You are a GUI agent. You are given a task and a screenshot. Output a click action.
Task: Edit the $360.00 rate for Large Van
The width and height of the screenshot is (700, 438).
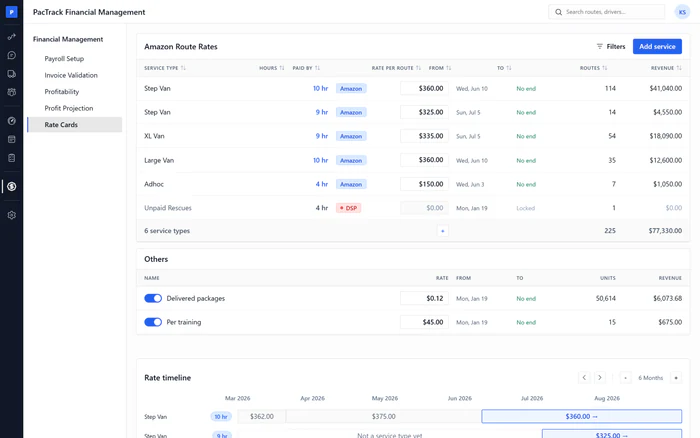(424, 160)
